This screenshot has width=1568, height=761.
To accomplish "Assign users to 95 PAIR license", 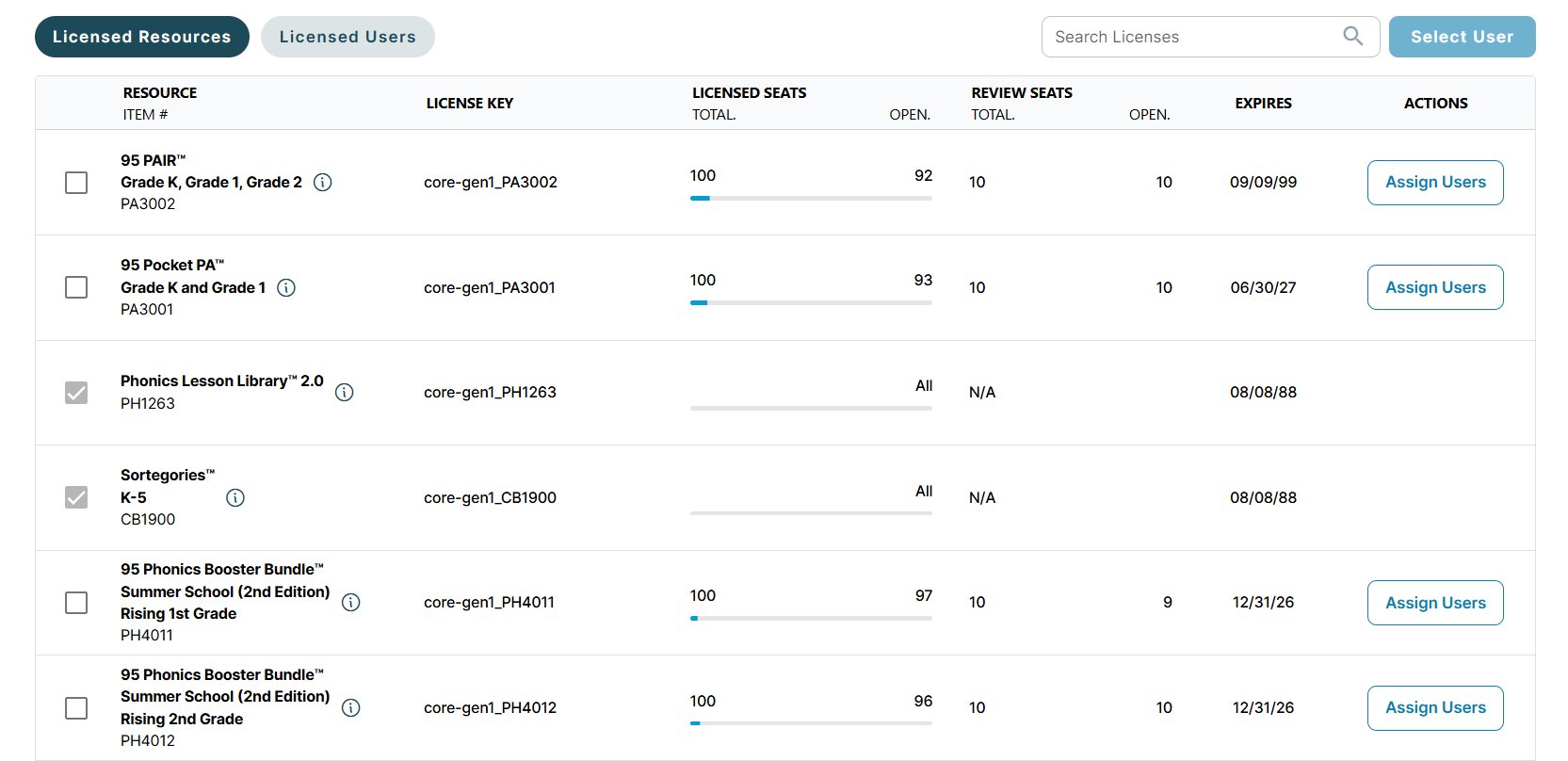I will pyautogui.click(x=1435, y=183).
